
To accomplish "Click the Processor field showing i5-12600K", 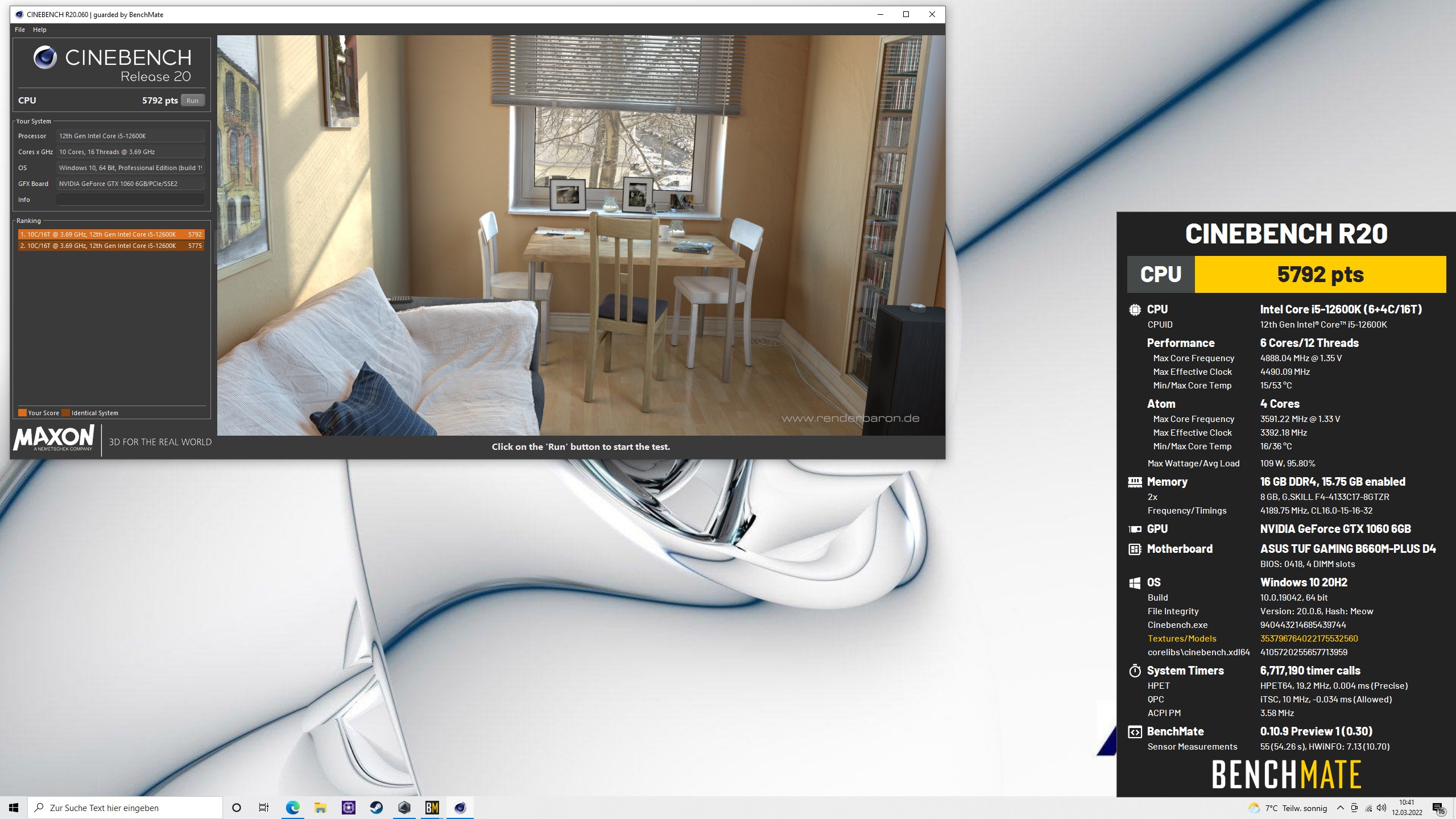I will [130, 136].
